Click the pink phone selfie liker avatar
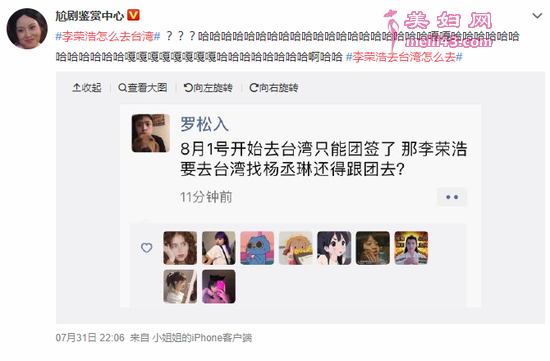 coord(219,286)
